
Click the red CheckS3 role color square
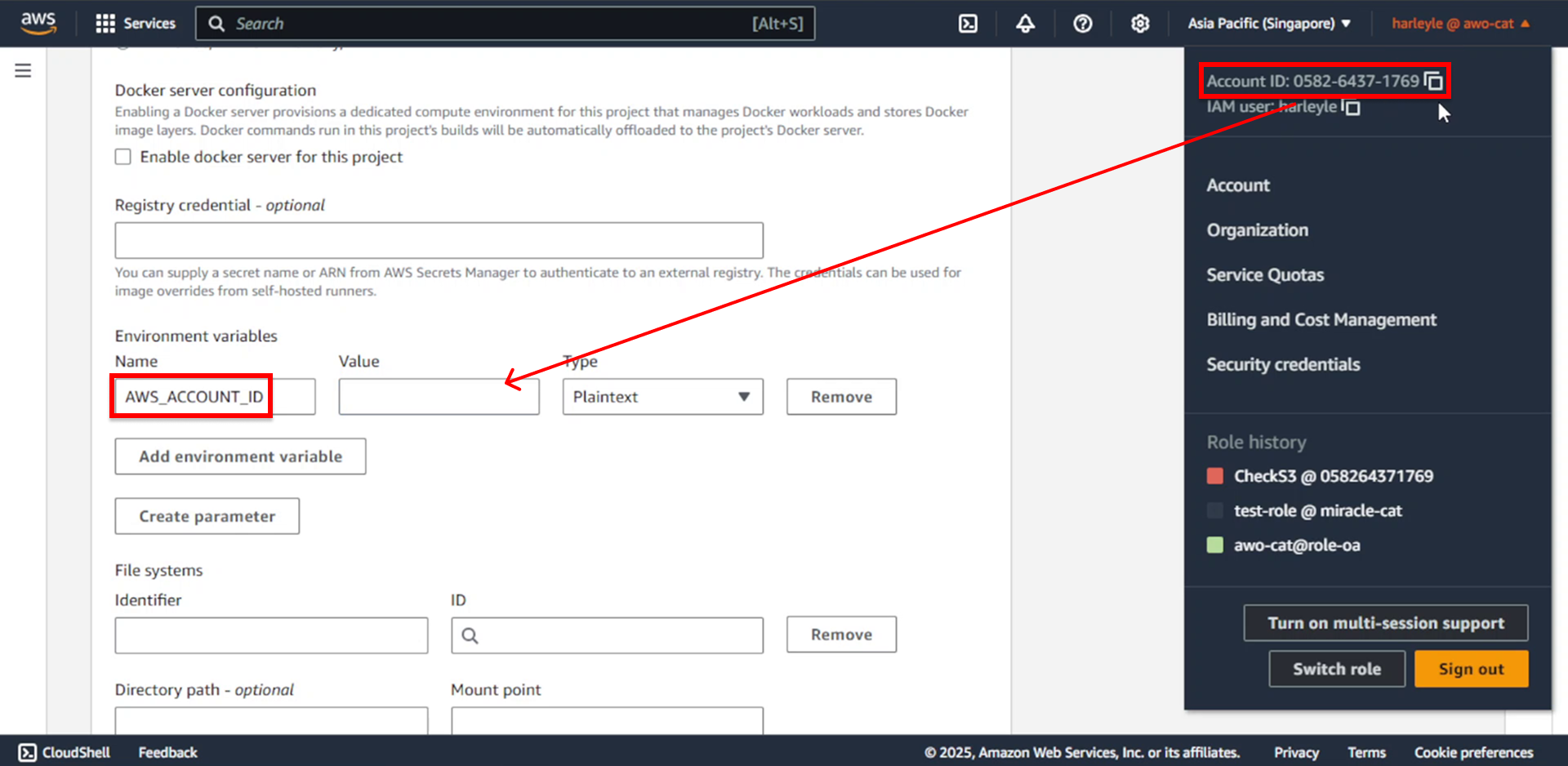point(1215,476)
